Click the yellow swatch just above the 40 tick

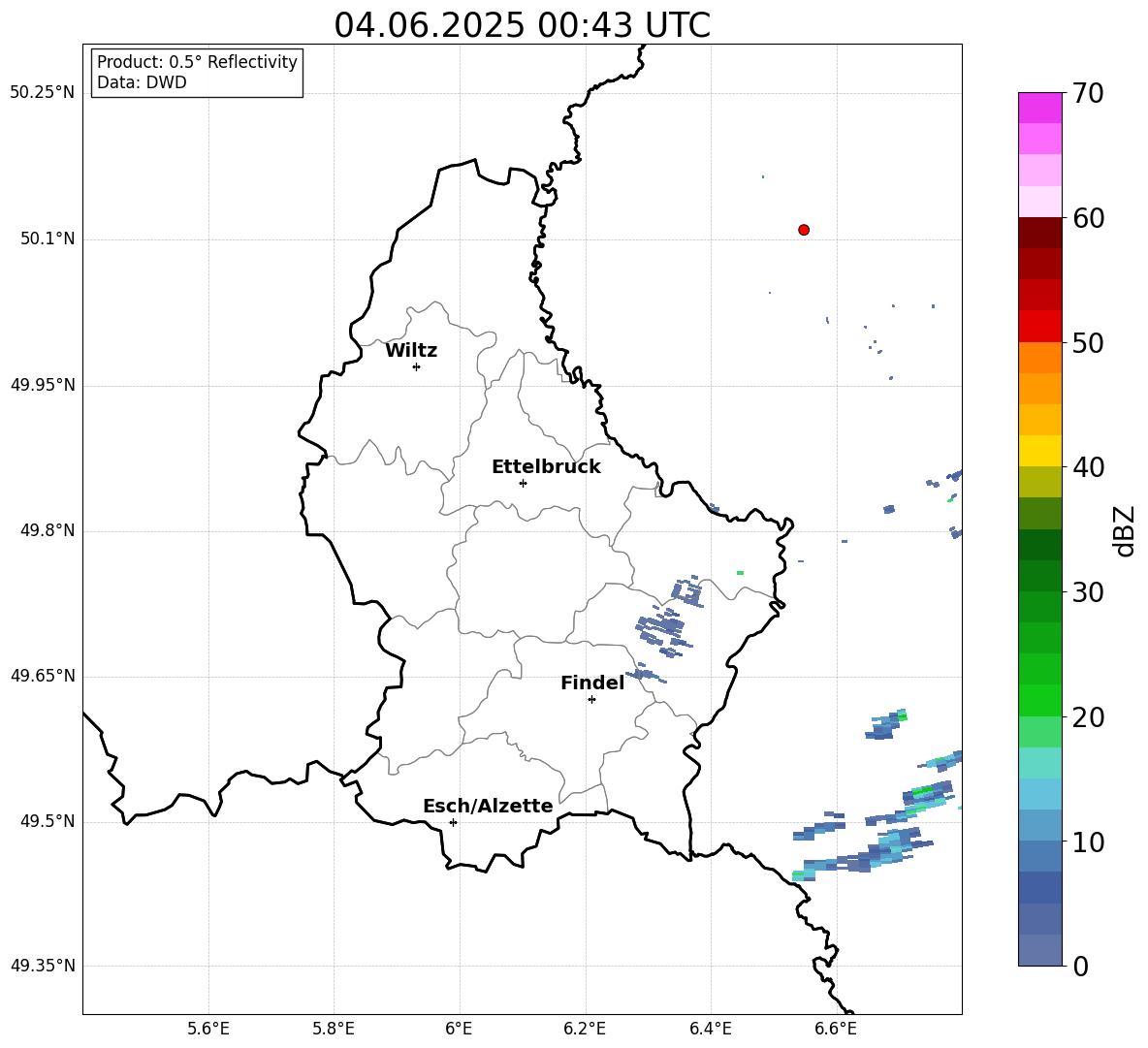[x=1039, y=451]
